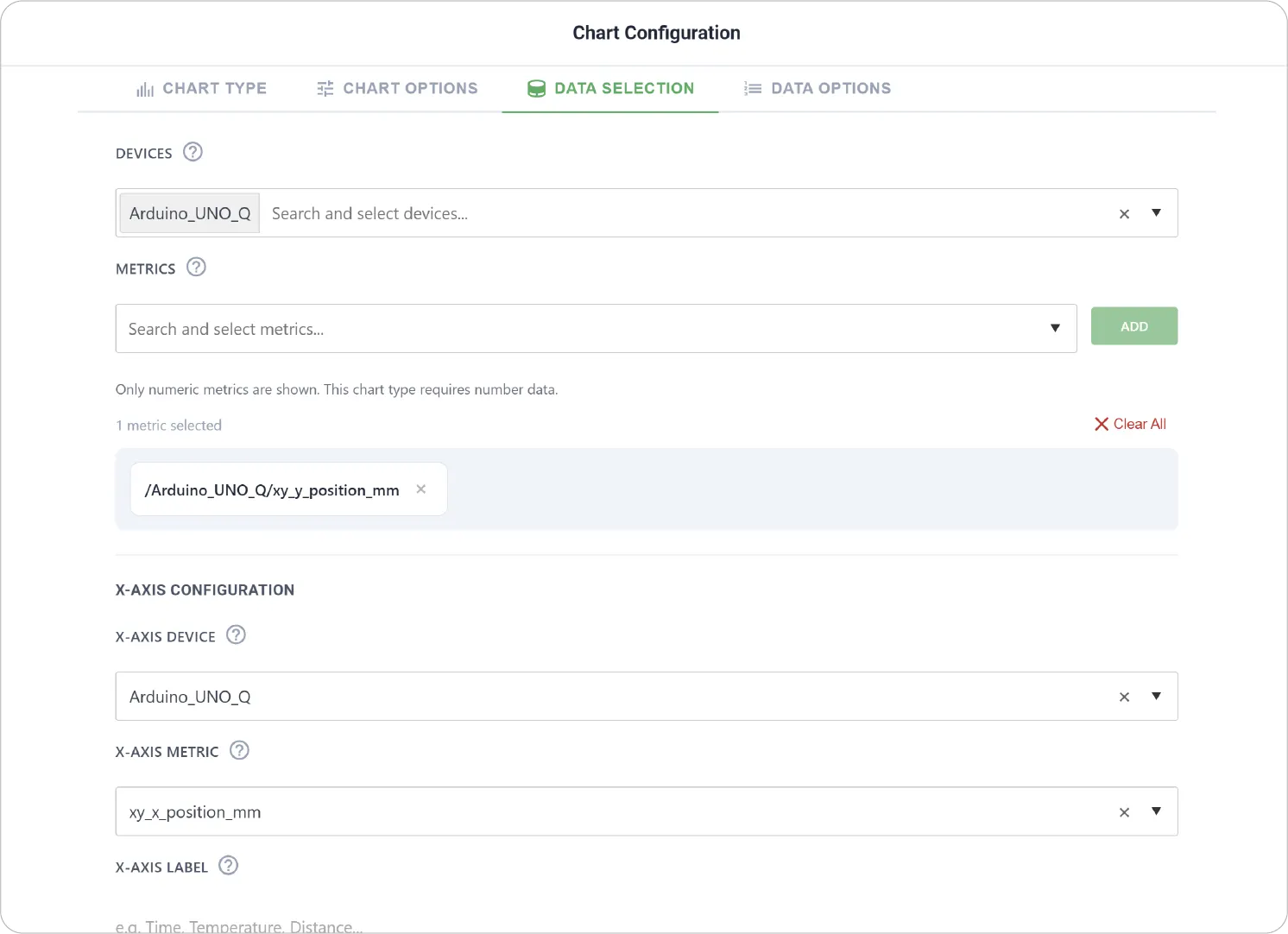This screenshot has height=934, width=1288.
Task: Click Clear All metrics link
Action: (x=1130, y=424)
